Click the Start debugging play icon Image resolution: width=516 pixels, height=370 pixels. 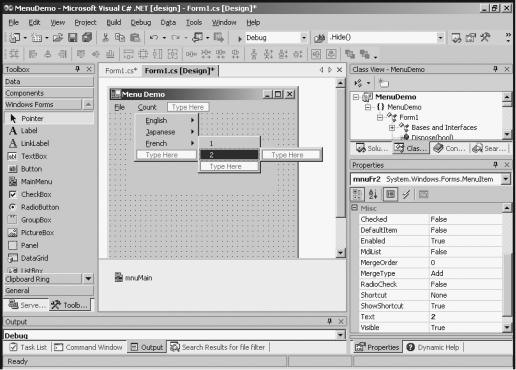pyautogui.click(x=239, y=38)
